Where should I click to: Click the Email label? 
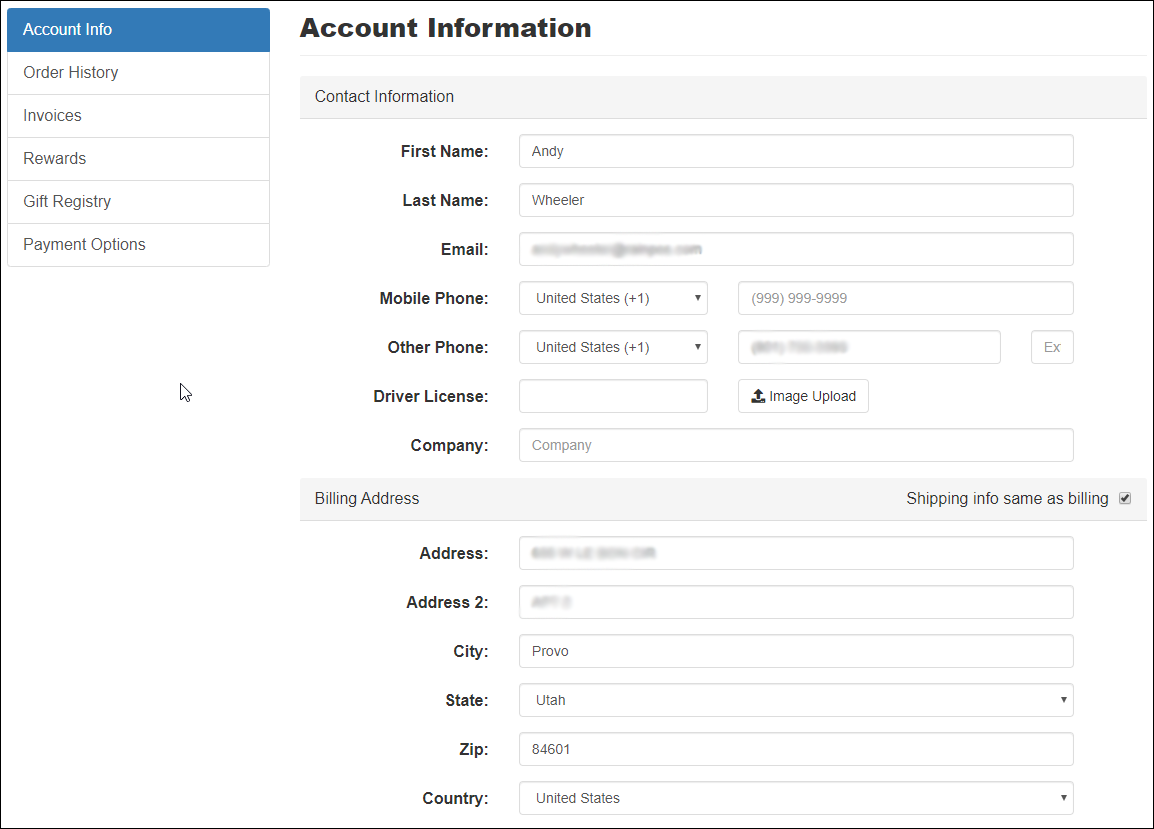tap(464, 250)
